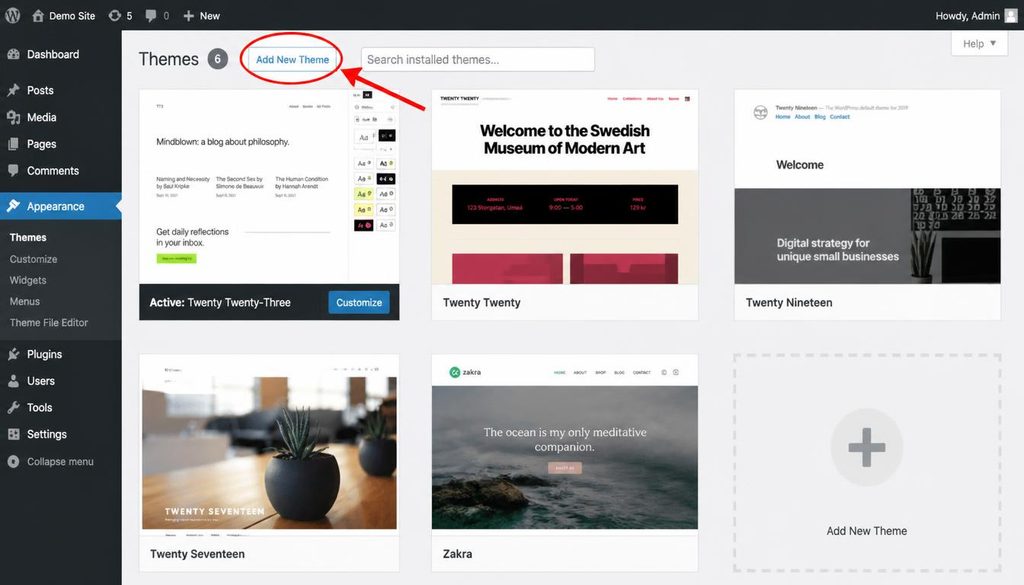Open the WordPress logo menu

pos(12,16)
